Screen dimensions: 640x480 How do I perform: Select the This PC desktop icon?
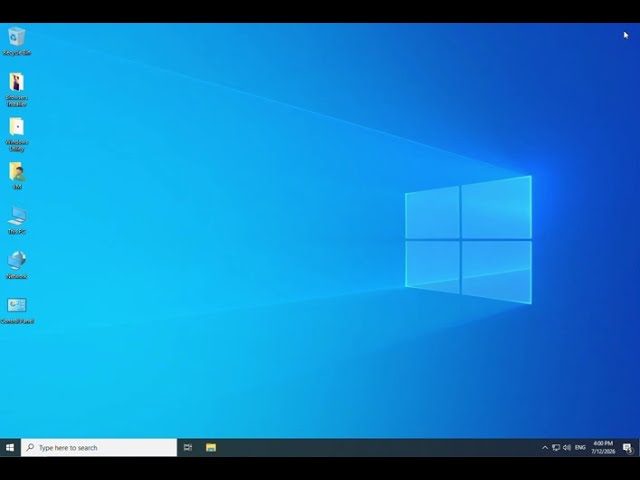(x=17, y=220)
